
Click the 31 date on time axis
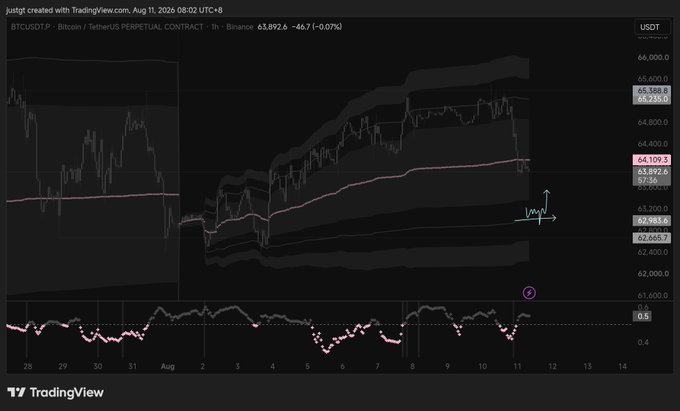click(133, 366)
